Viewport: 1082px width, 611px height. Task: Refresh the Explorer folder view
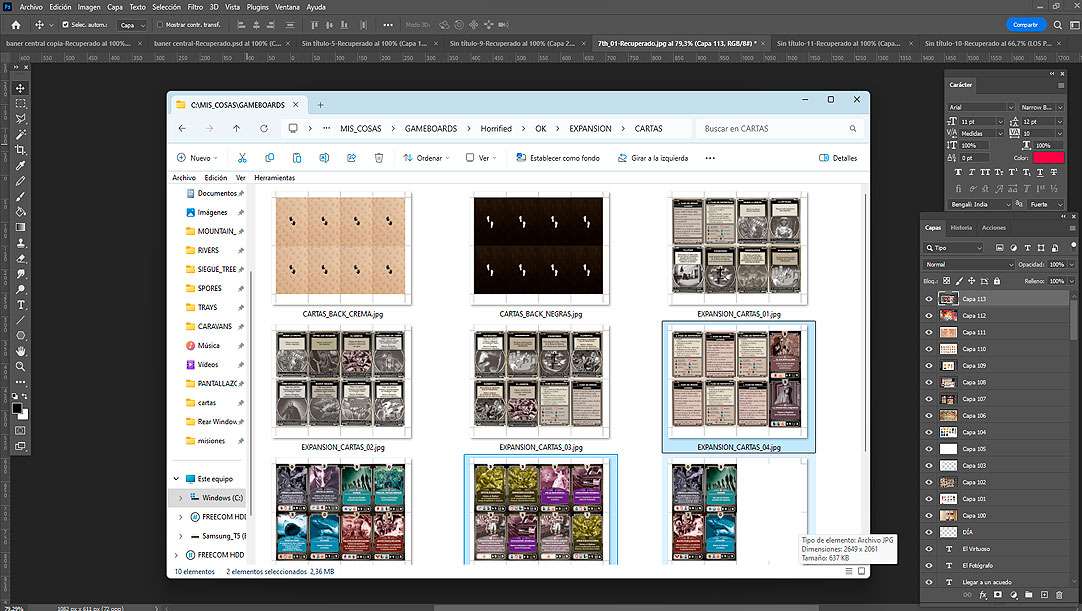(264, 129)
